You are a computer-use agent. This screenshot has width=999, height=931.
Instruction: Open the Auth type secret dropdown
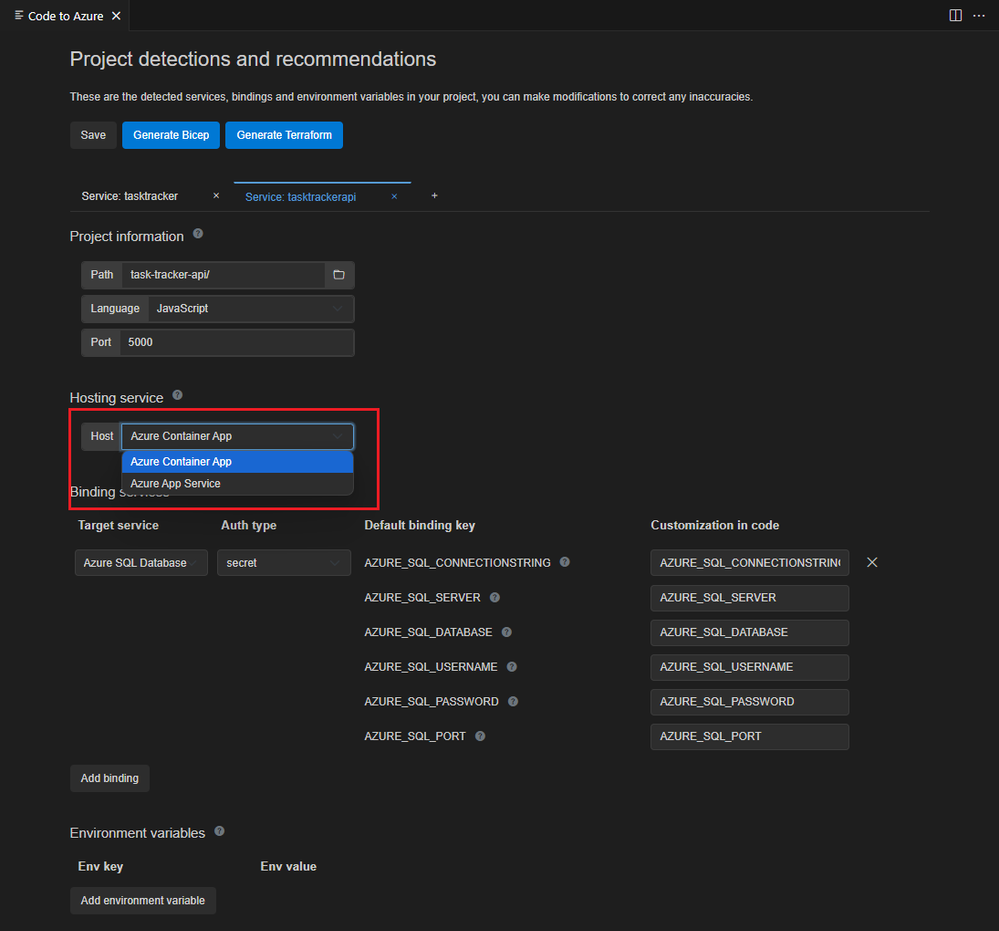click(x=284, y=563)
